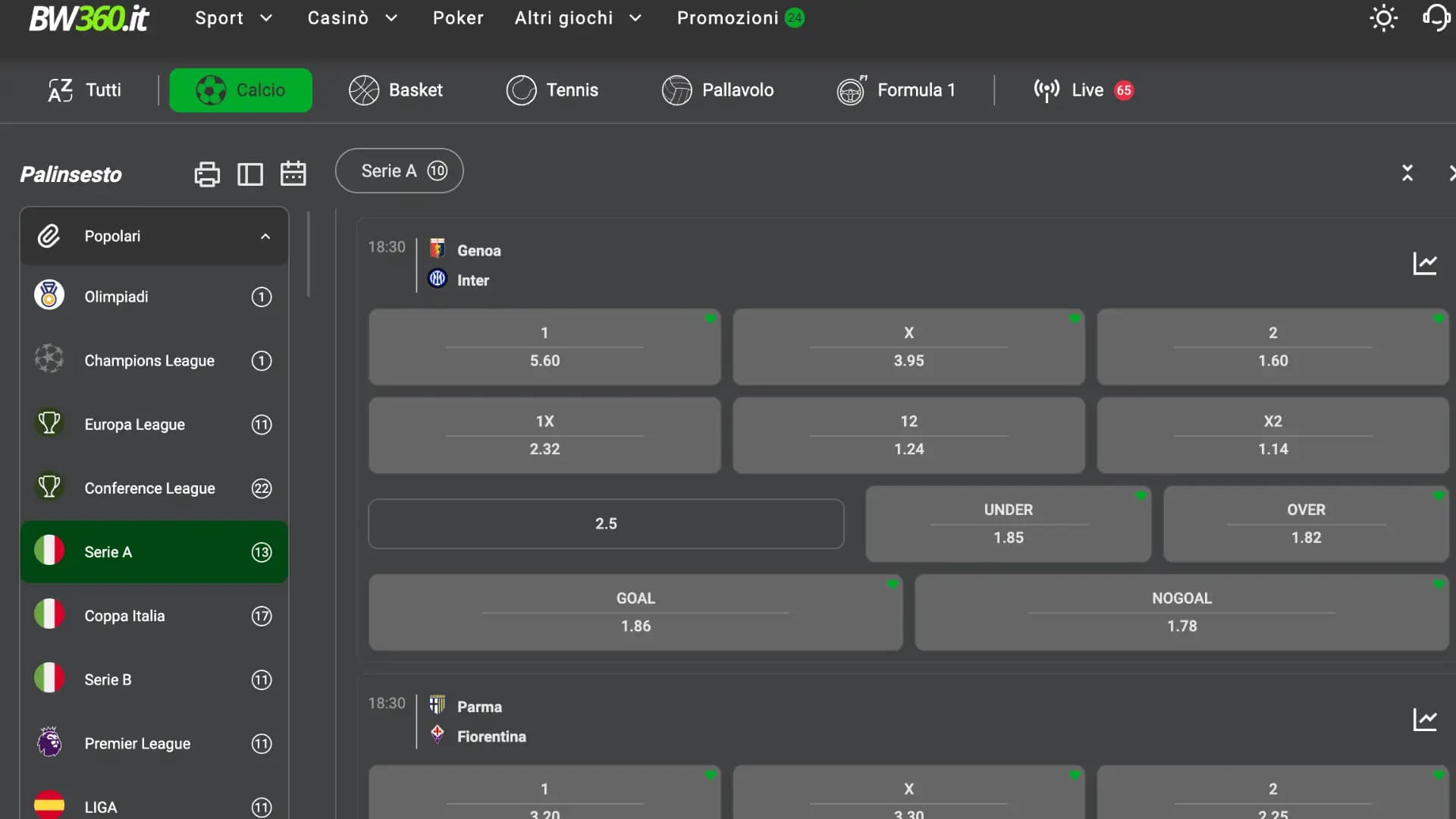Select the 2.5 goal line field
This screenshot has height=819, width=1456.
pos(606,524)
